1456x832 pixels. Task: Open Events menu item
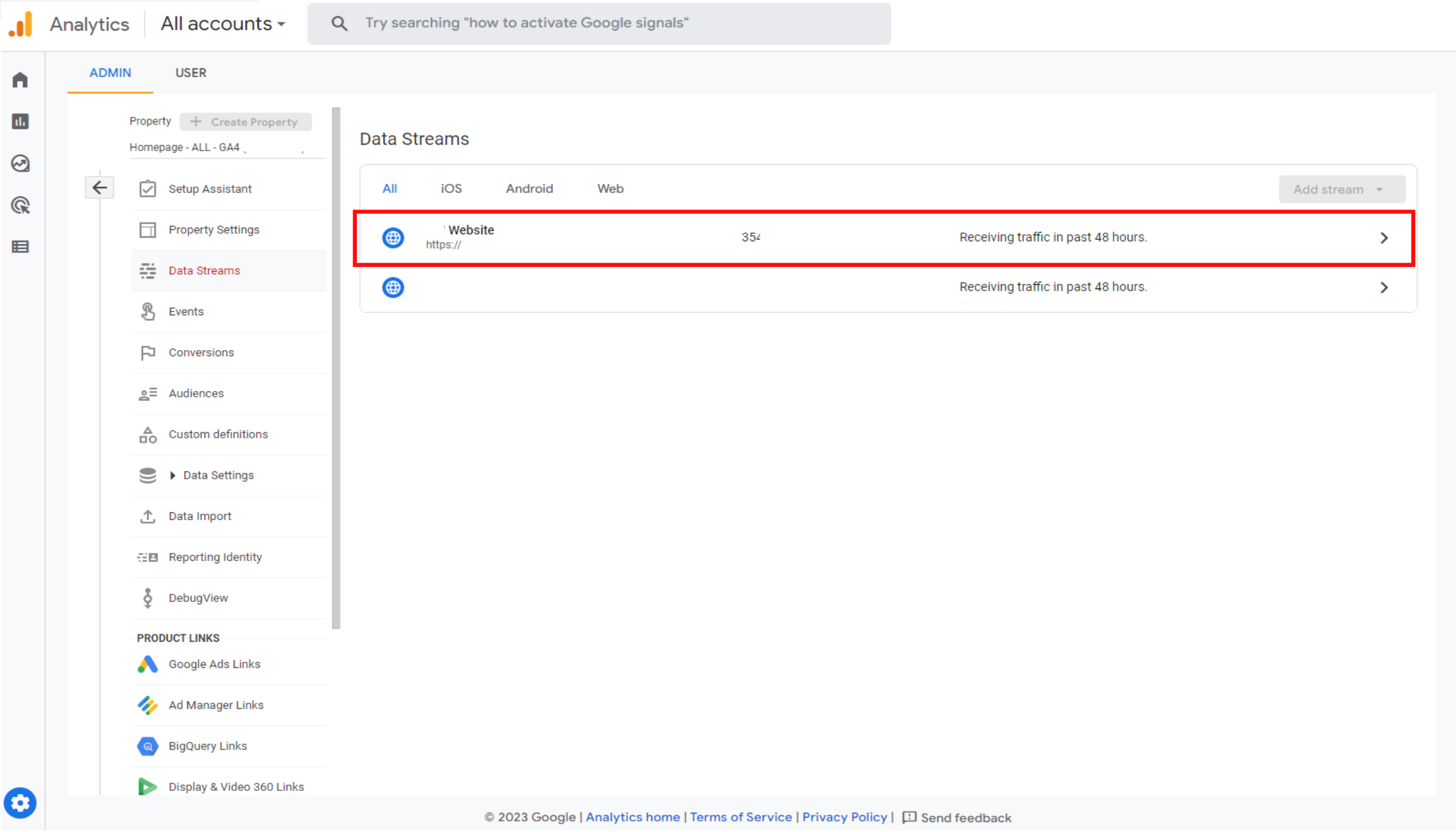tap(229, 312)
